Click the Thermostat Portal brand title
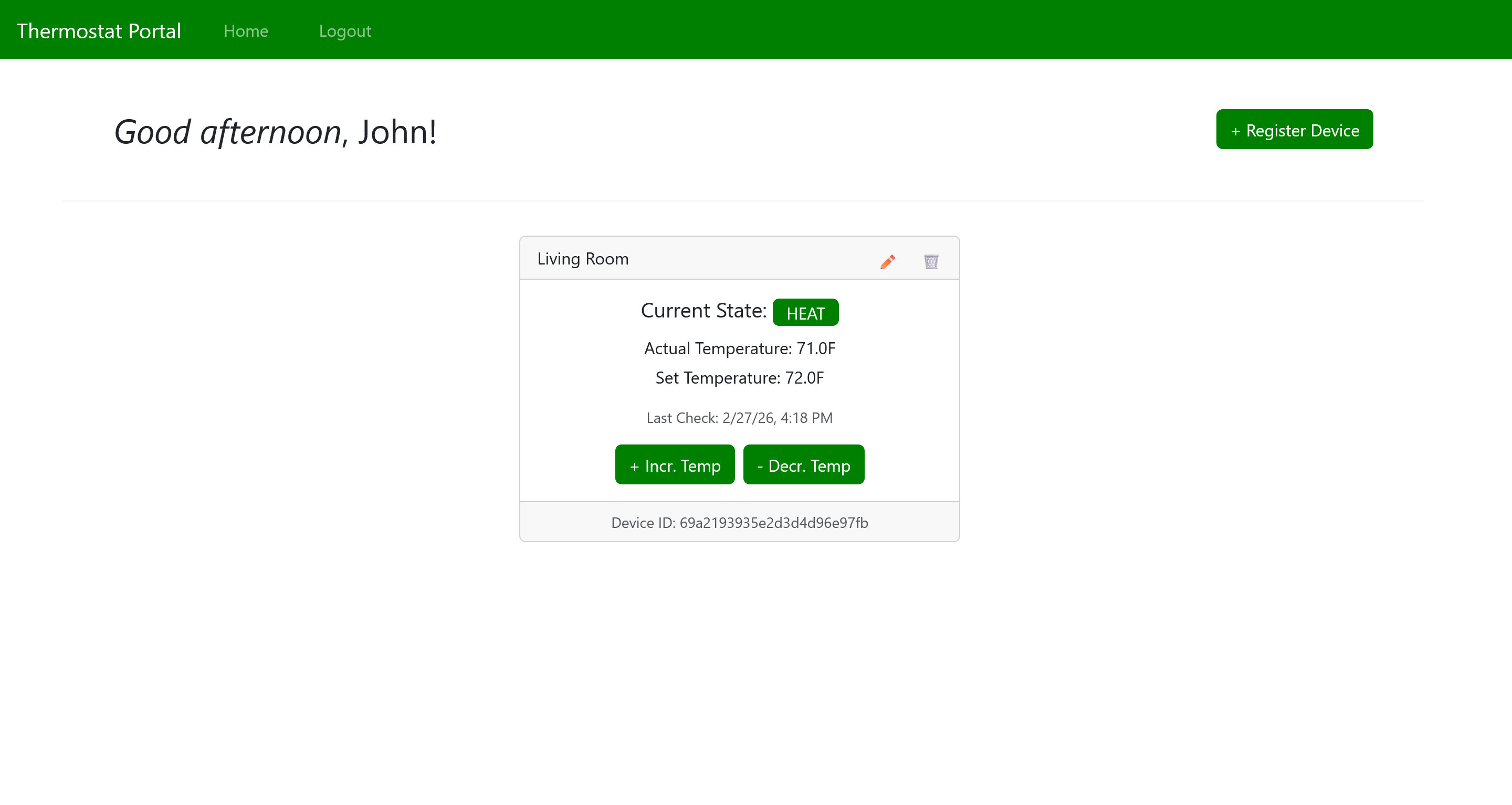 click(99, 30)
